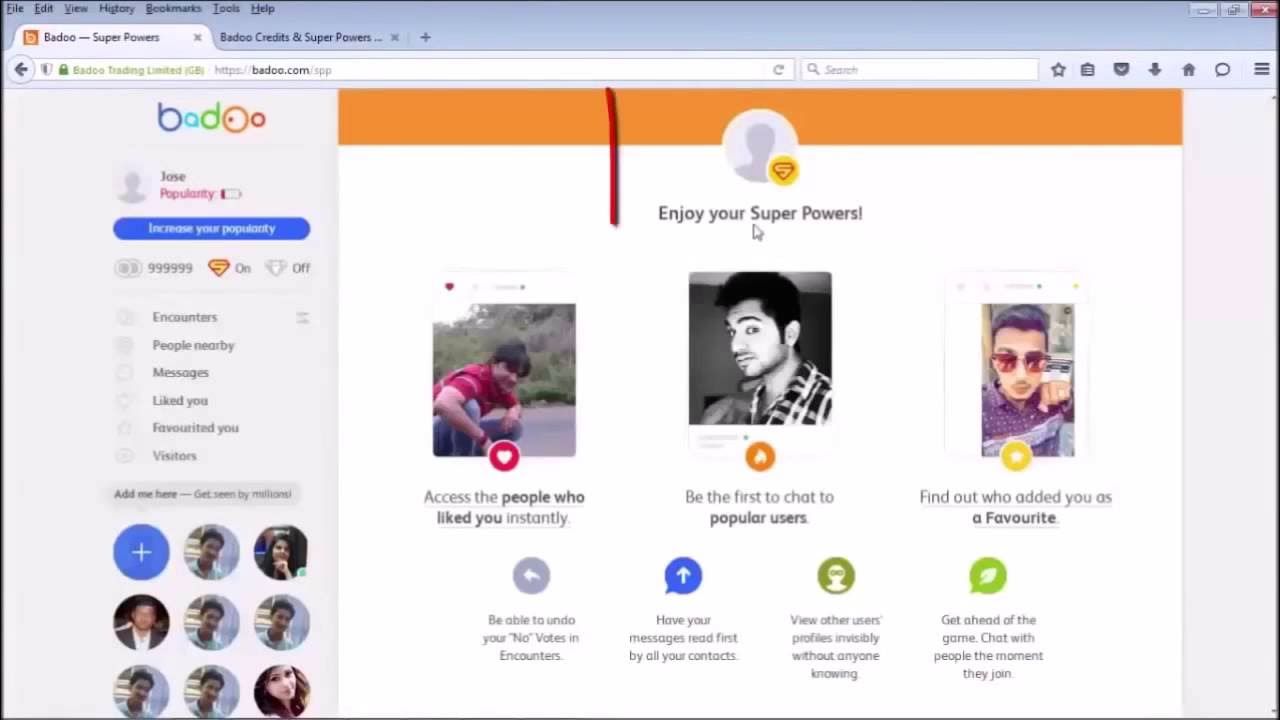This screenshot has width=1280, height=720.
Task: Click 'popular users' link text
Action: pos(758,517)
